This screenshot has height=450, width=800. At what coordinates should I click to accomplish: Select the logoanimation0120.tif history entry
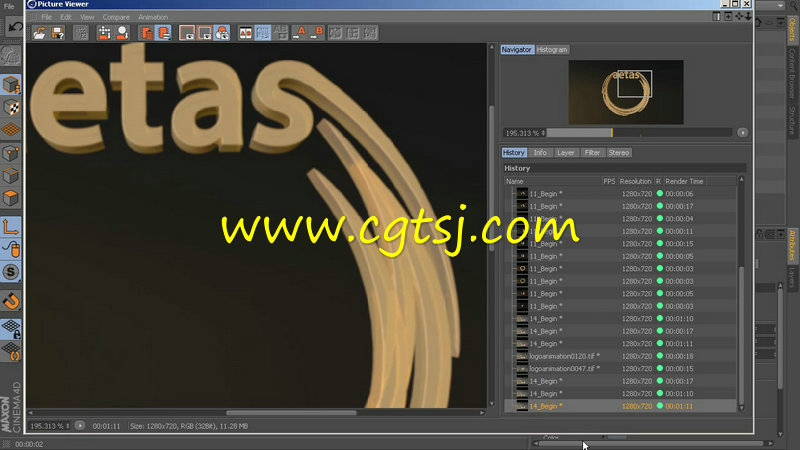(x=620, y=356)
